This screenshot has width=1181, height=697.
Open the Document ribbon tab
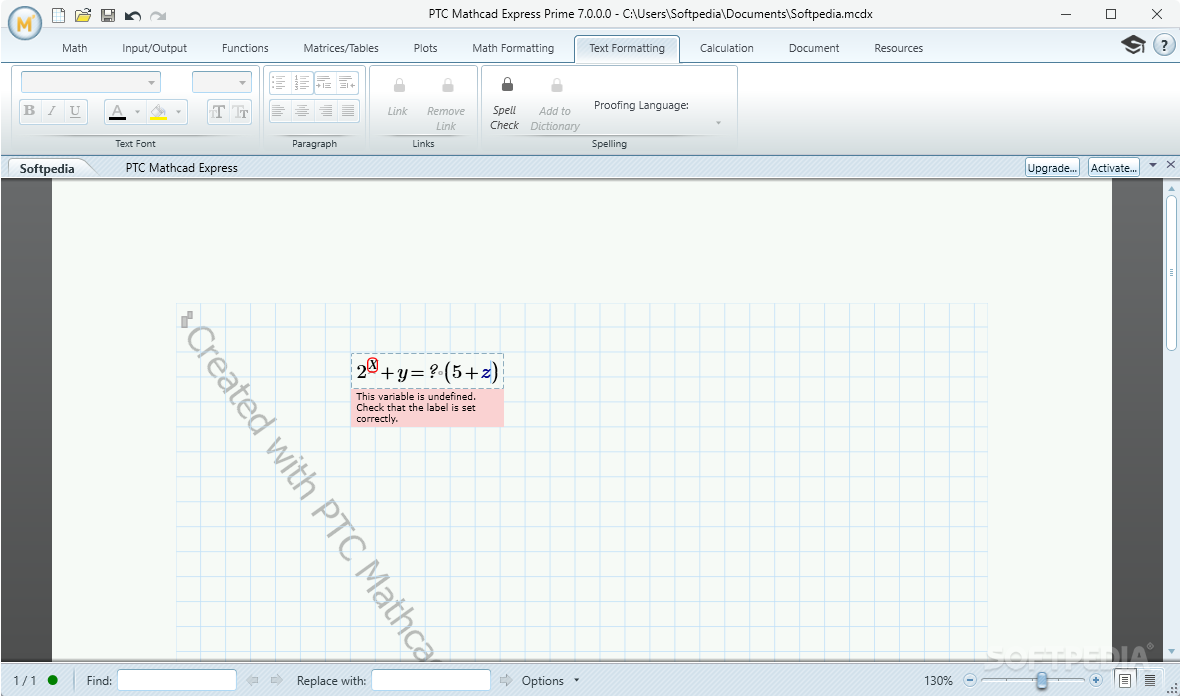coord(814,48)
